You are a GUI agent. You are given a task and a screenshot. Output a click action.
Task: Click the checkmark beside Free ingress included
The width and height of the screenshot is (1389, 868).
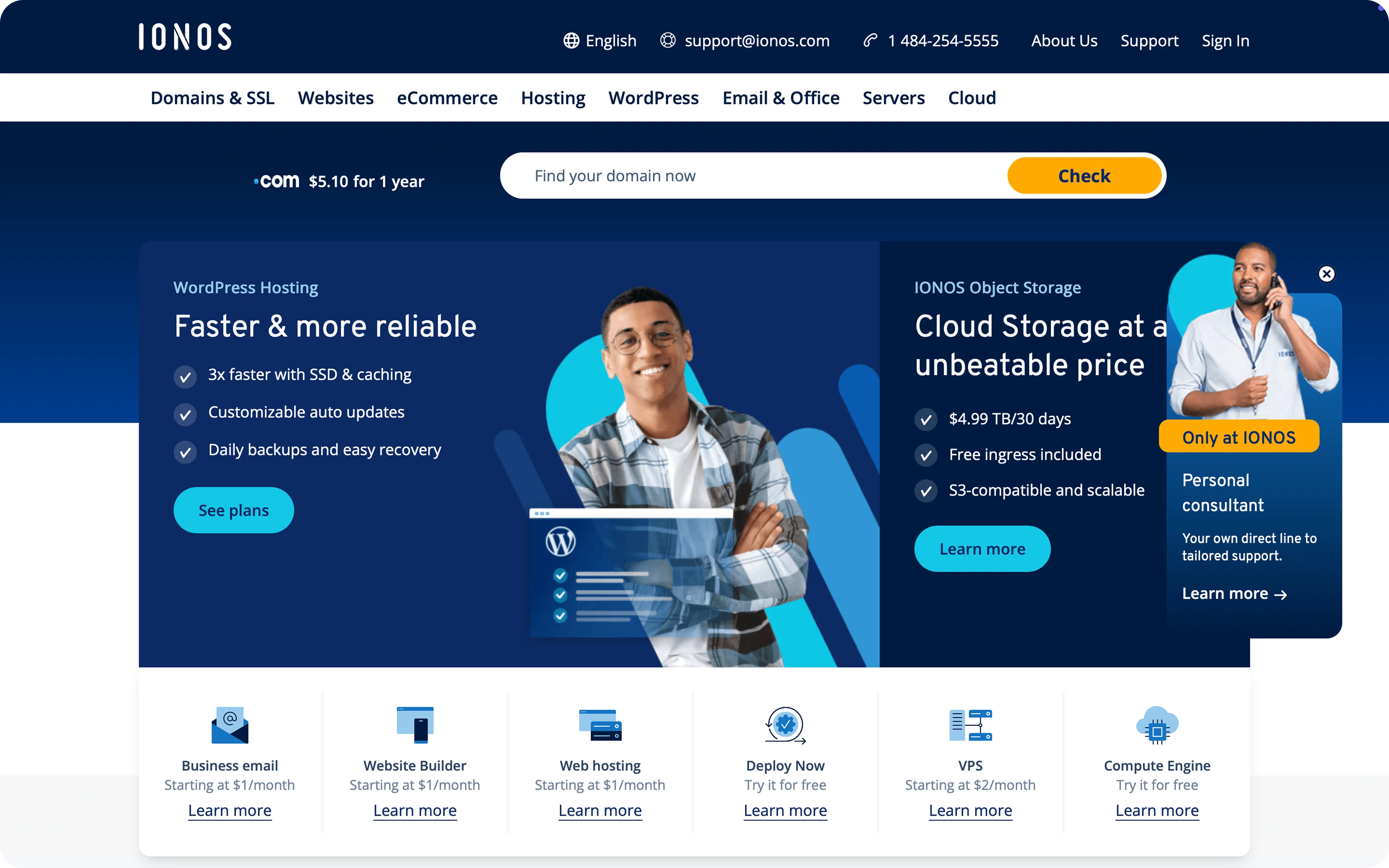pyautogui.click(x=925, y=456)
